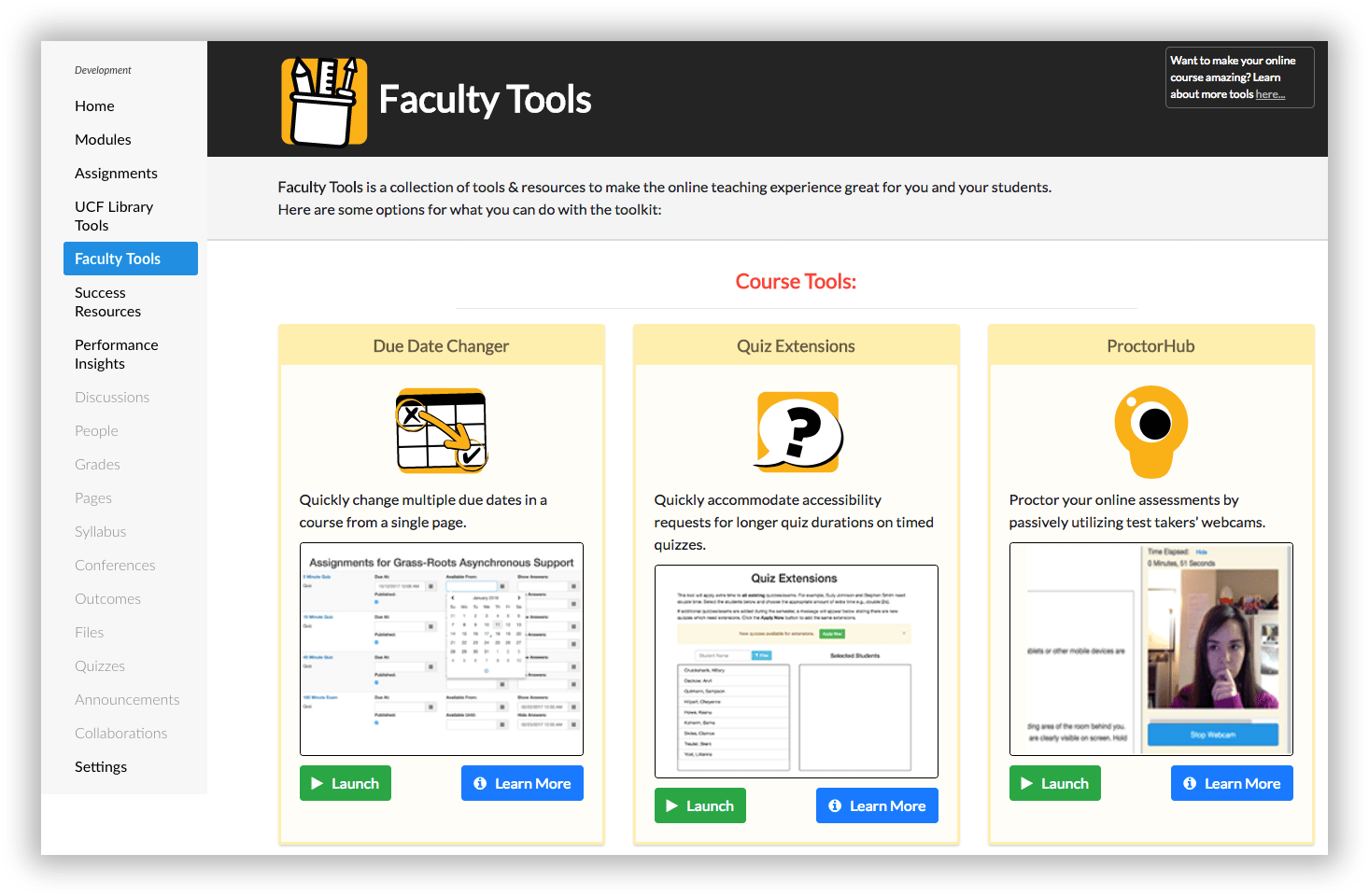This screenshot has height=896, width=1369.
Task: Open Assignments in the sidebar
Action: pos(116,174)
